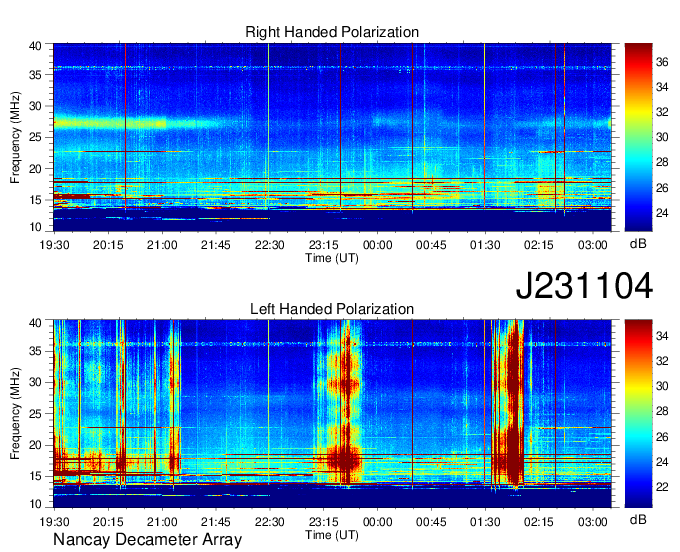Click the Left Handed plot's color scale bar
The width and height of the screenshot is (680, 552).
[x=638, y=414]
